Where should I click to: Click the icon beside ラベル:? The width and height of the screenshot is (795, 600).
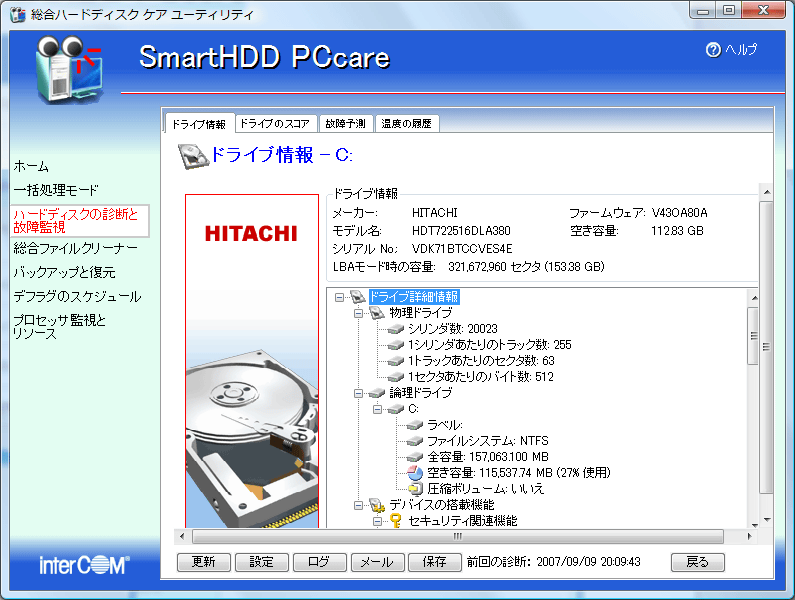[x=415, y=425]
